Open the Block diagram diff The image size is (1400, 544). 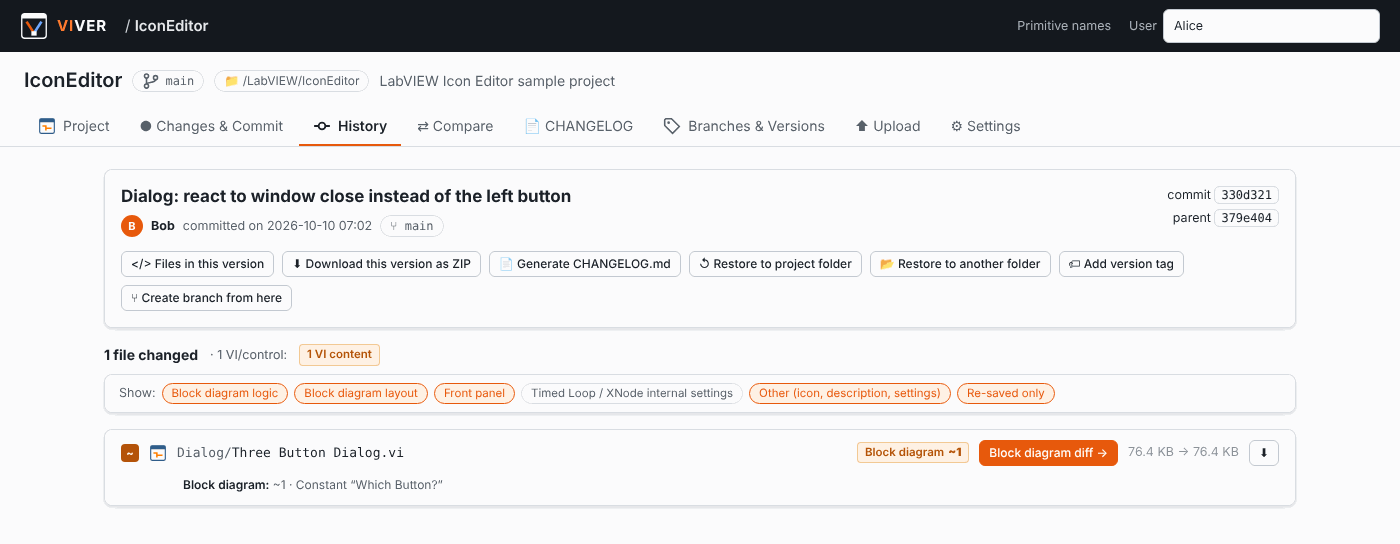coord(1048,453)
